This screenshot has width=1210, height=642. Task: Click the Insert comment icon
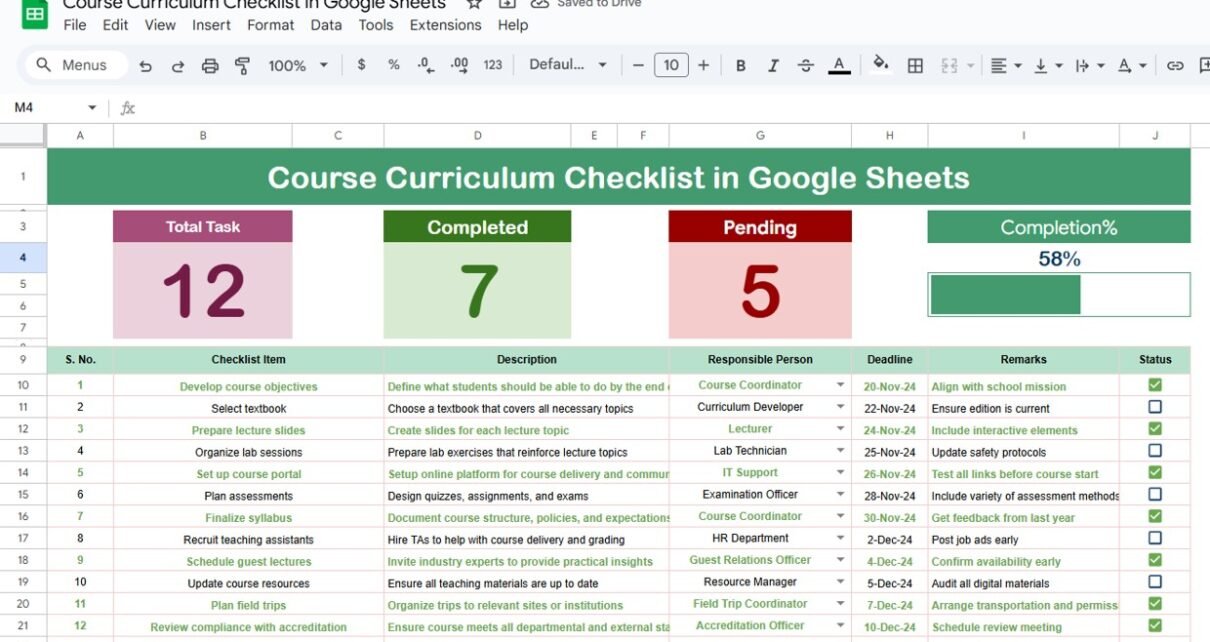pyautogui.click(x=1203, y=66)
